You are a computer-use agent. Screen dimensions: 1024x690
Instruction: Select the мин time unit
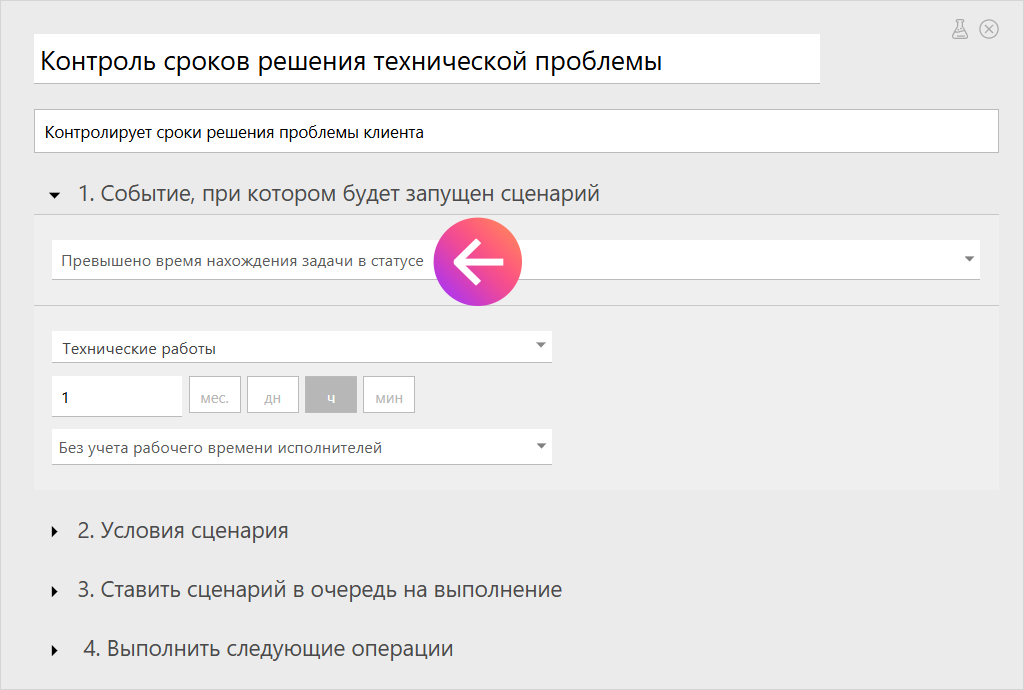click(389, 397)
